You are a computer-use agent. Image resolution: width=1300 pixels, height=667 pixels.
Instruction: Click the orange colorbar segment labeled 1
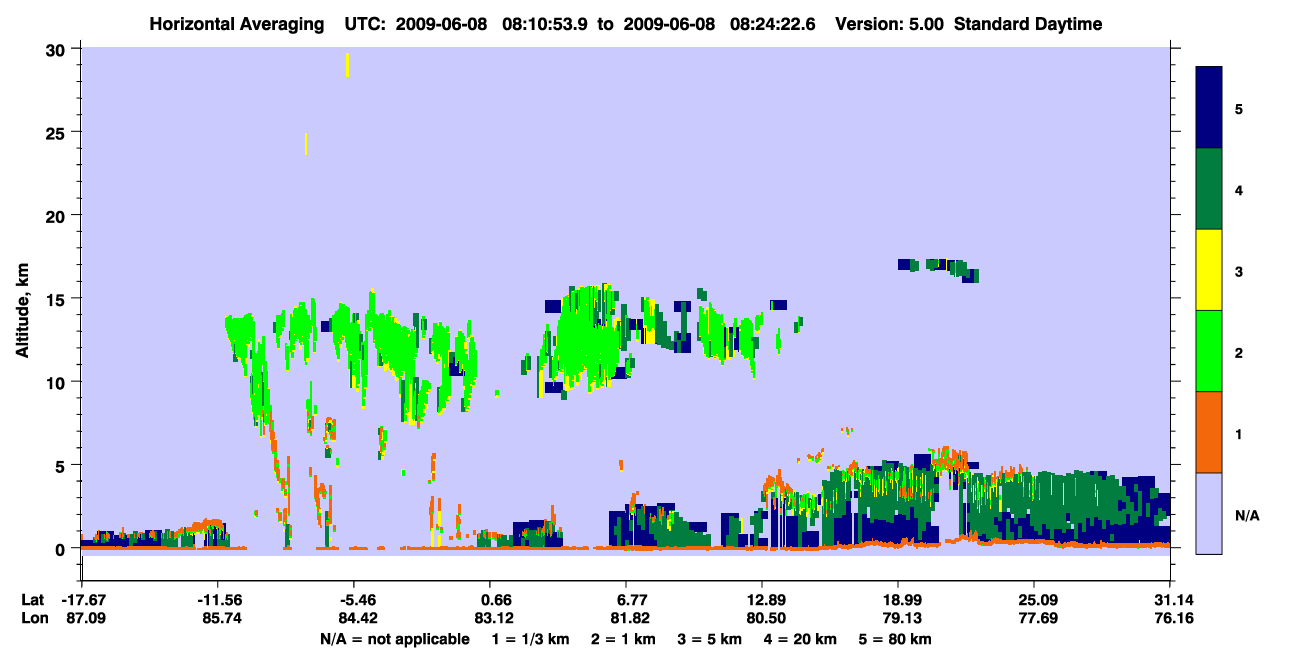click(x=1210, y=432)
